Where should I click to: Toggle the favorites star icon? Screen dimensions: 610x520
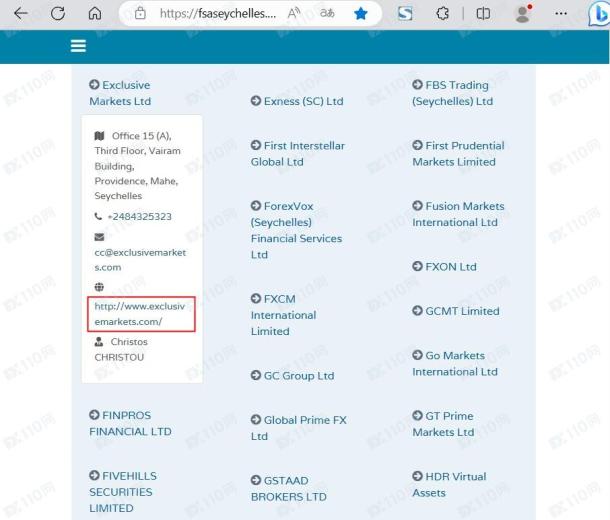(x=361, y=14)
